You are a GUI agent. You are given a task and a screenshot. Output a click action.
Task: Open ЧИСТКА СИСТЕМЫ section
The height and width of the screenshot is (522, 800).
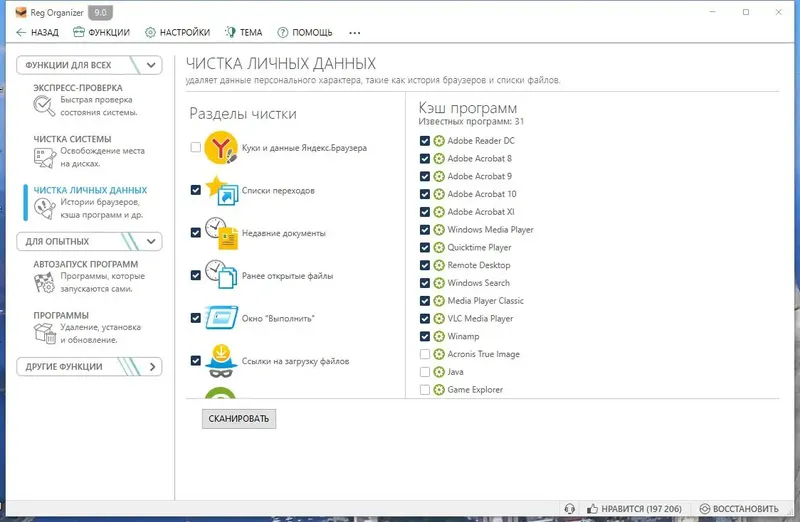[89, 152]
